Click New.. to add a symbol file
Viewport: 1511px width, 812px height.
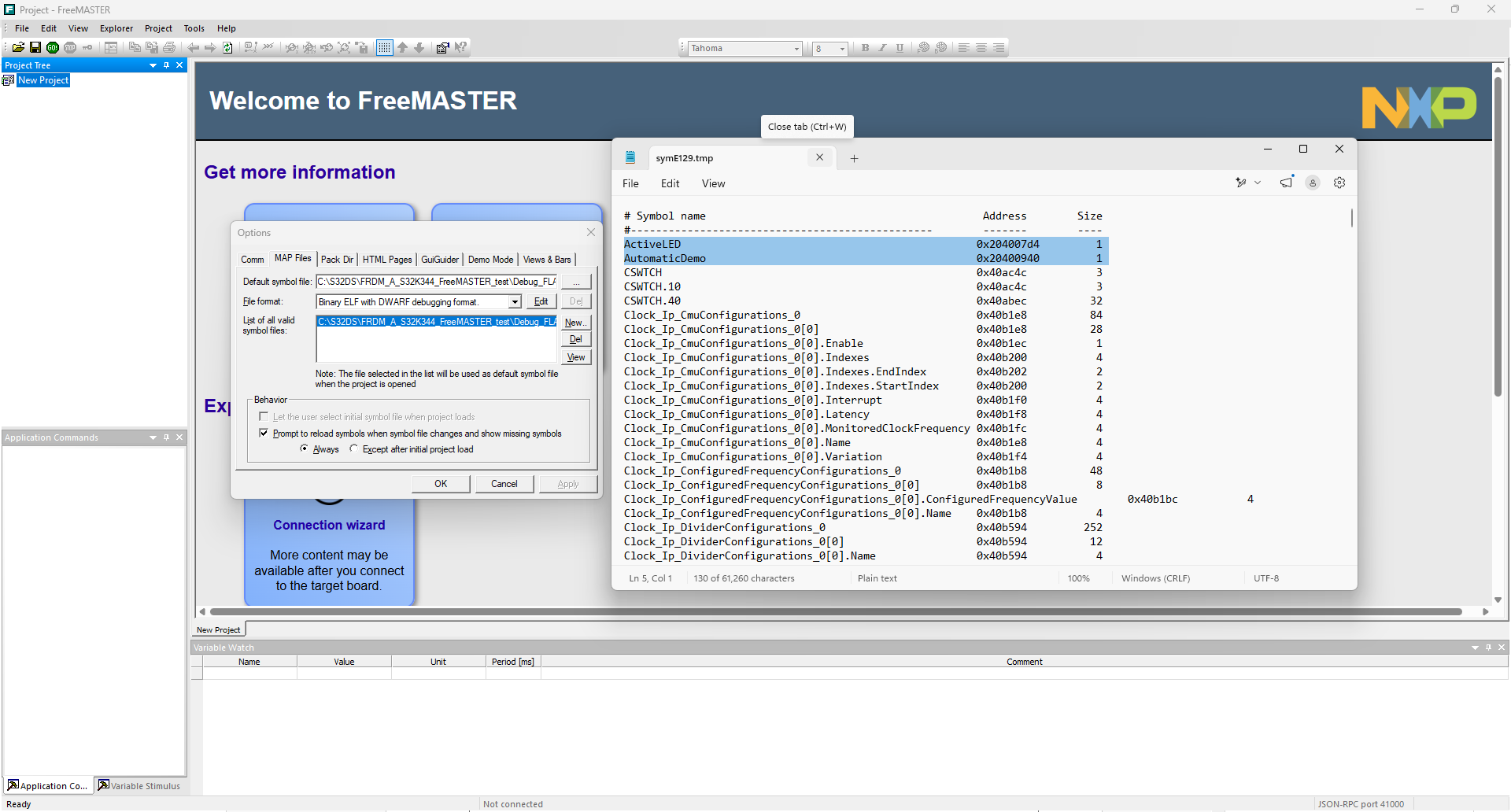tap(576, 323)
